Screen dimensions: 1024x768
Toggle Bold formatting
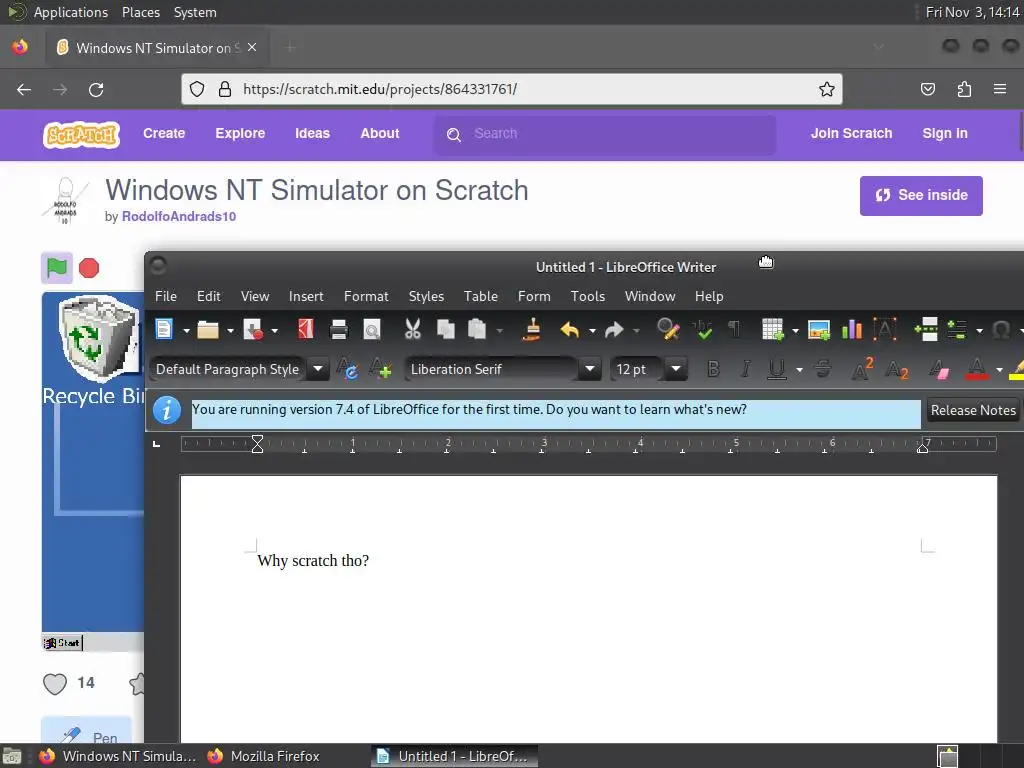coord(714,370)
